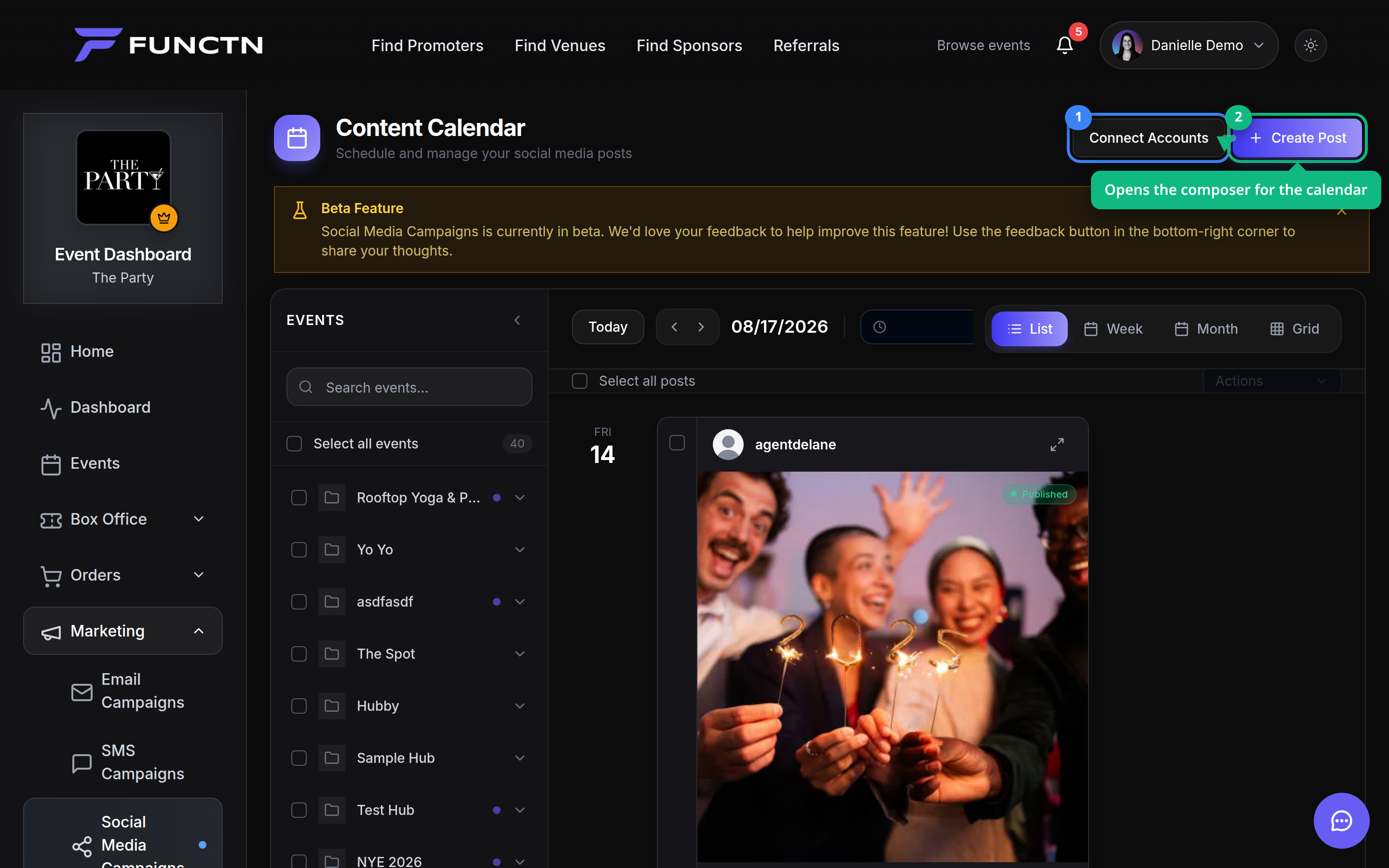This screenshot has width=1389, height=868.
Task: Open the Actions dropdown
Action: point(1271,380)
